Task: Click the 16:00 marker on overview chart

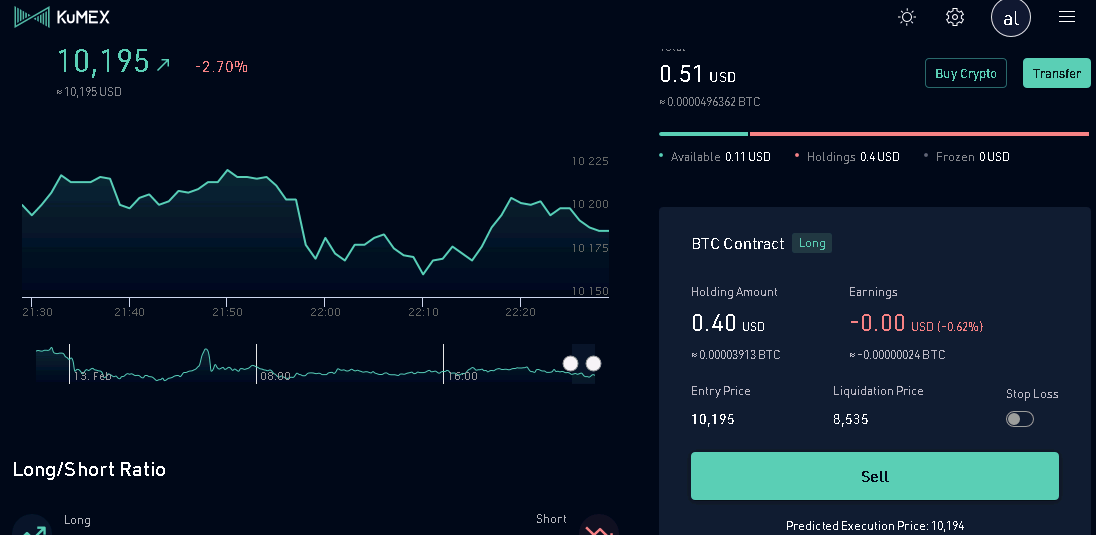Action: (462, 376)
